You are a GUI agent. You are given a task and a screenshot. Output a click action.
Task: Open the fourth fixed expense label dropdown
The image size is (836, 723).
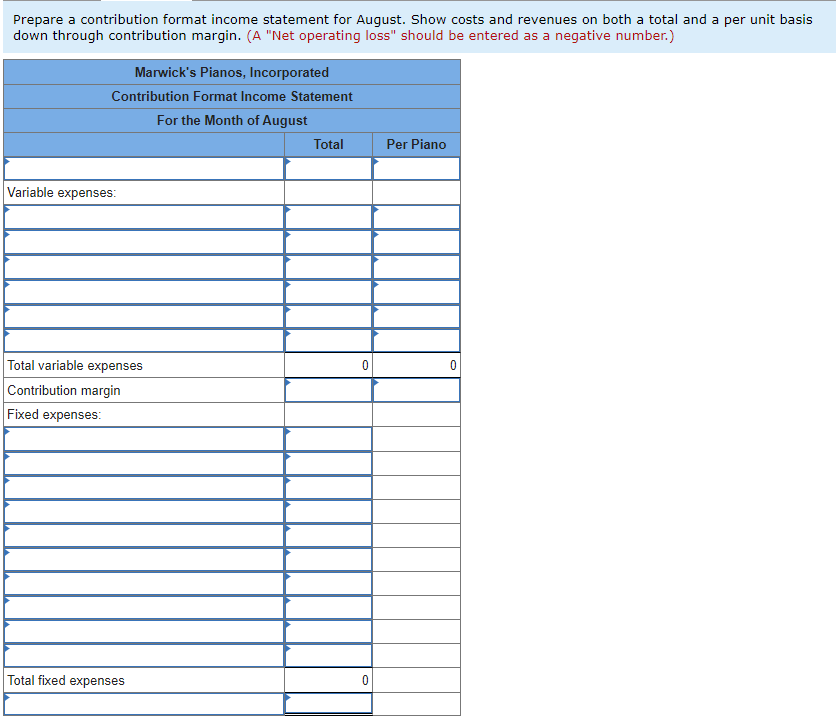(x=144, y=511)
